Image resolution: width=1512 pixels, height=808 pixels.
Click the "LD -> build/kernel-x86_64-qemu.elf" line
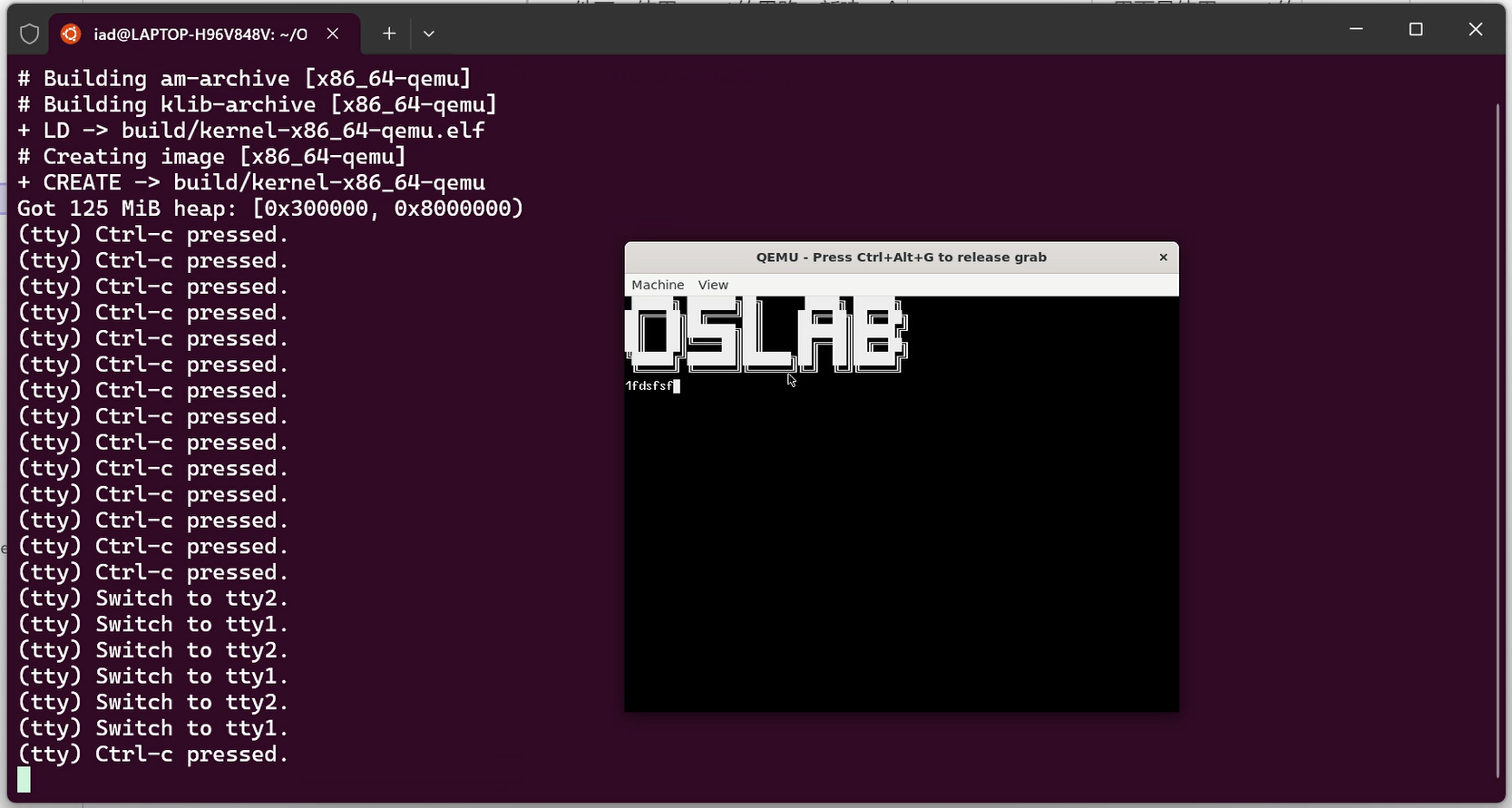tap(251, 131)
